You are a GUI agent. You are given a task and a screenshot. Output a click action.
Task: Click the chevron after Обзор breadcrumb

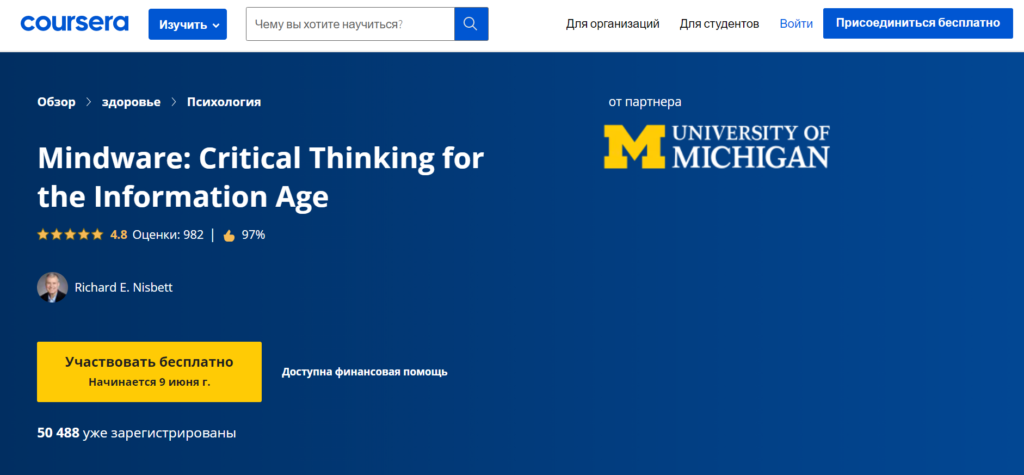click(89, 102)
